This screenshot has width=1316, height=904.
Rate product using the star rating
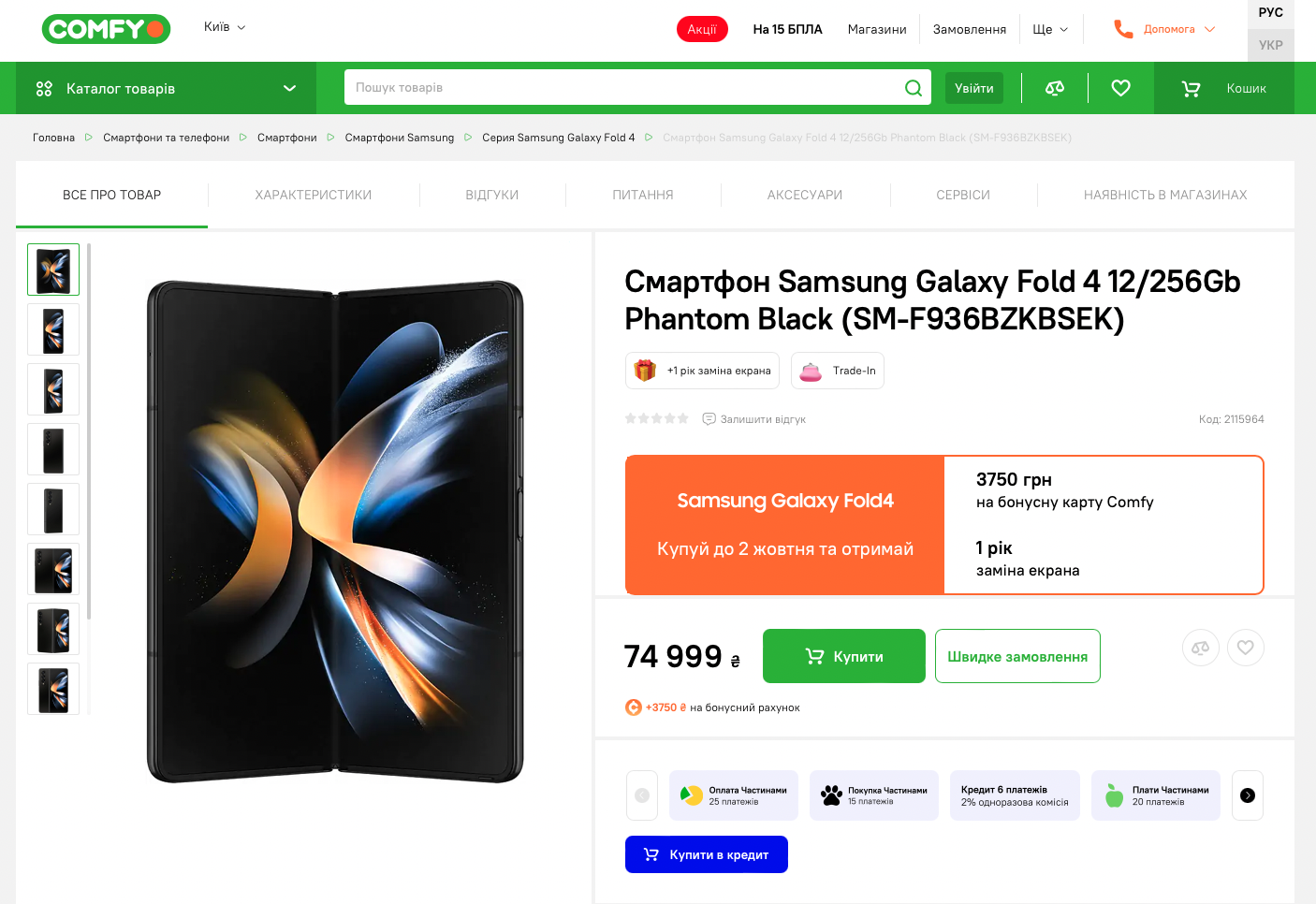click(657, 418)
